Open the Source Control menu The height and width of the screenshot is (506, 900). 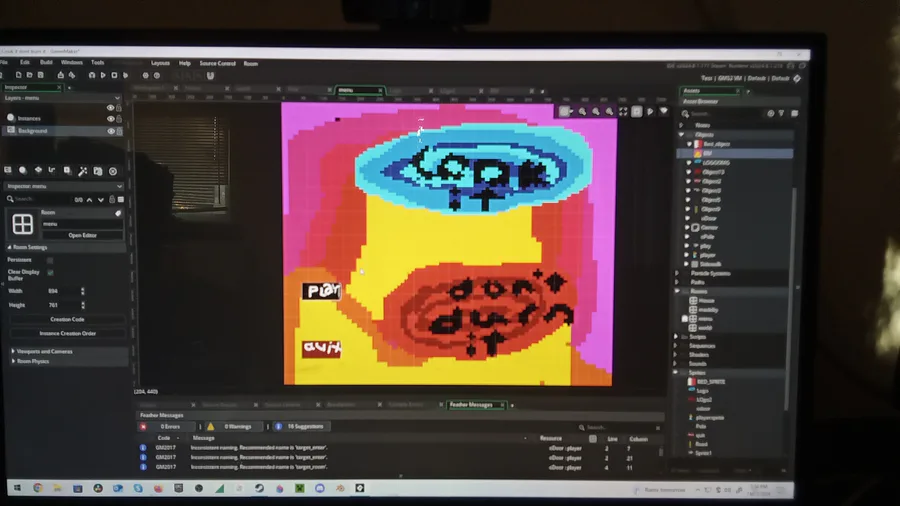[218, 63]
